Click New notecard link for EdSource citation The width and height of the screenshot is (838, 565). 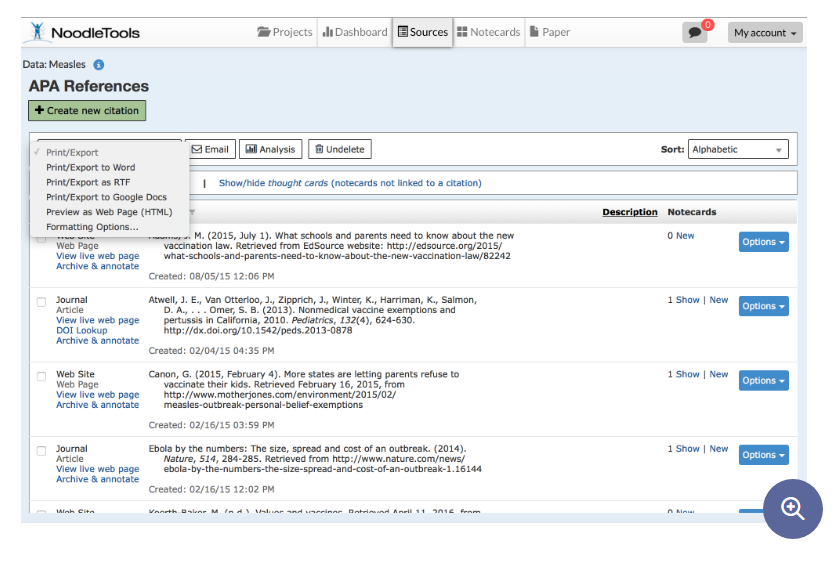click(x=685, y=236)
